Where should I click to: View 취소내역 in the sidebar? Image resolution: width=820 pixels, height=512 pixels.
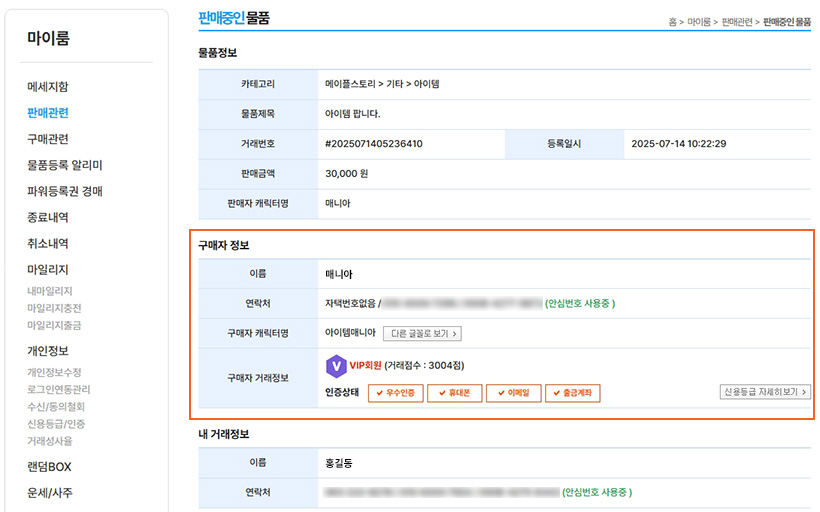[x=48, y=243]
